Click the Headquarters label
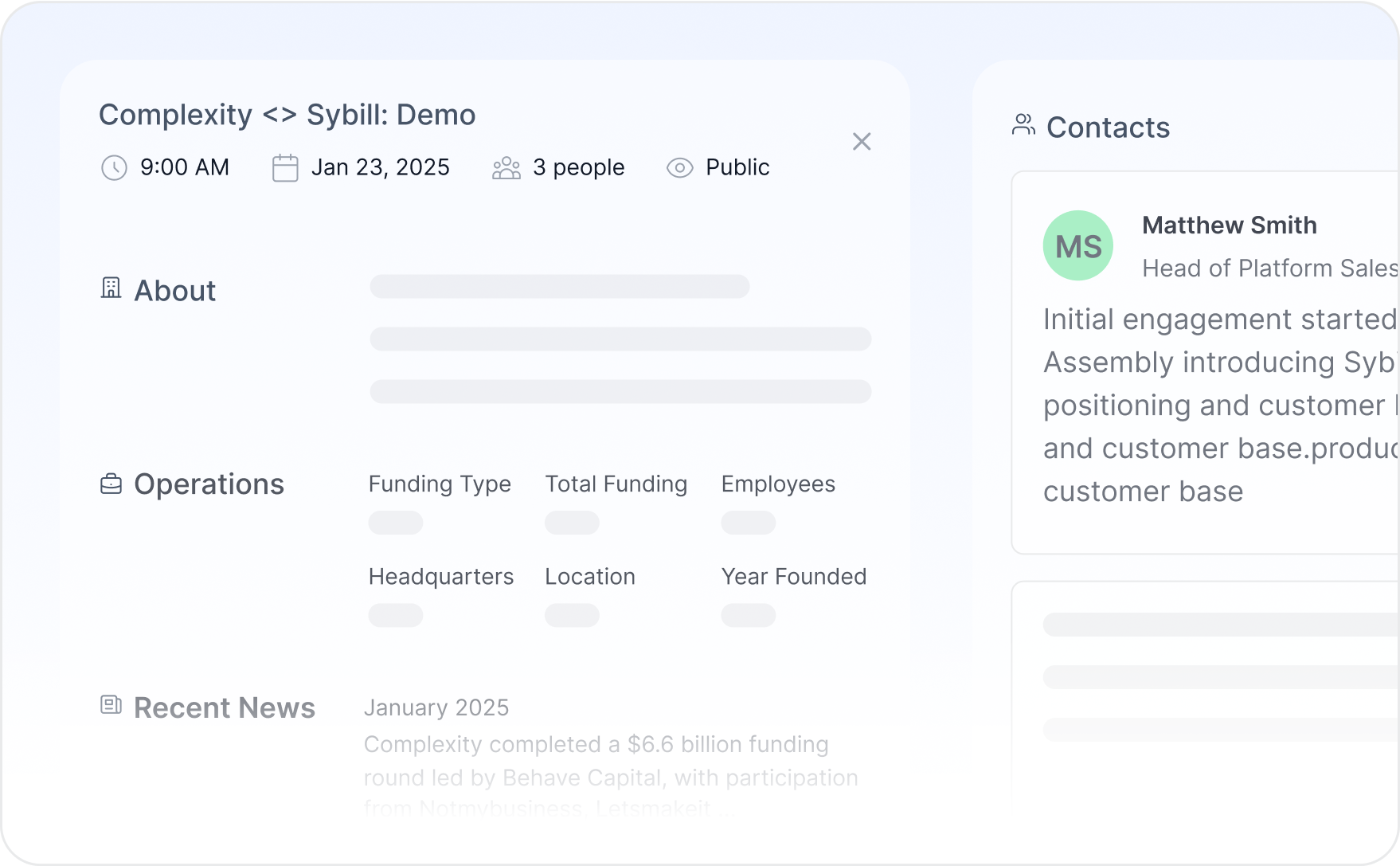Image resolution: width=1400 pixels, height=866 pixels. click(441, 577)
